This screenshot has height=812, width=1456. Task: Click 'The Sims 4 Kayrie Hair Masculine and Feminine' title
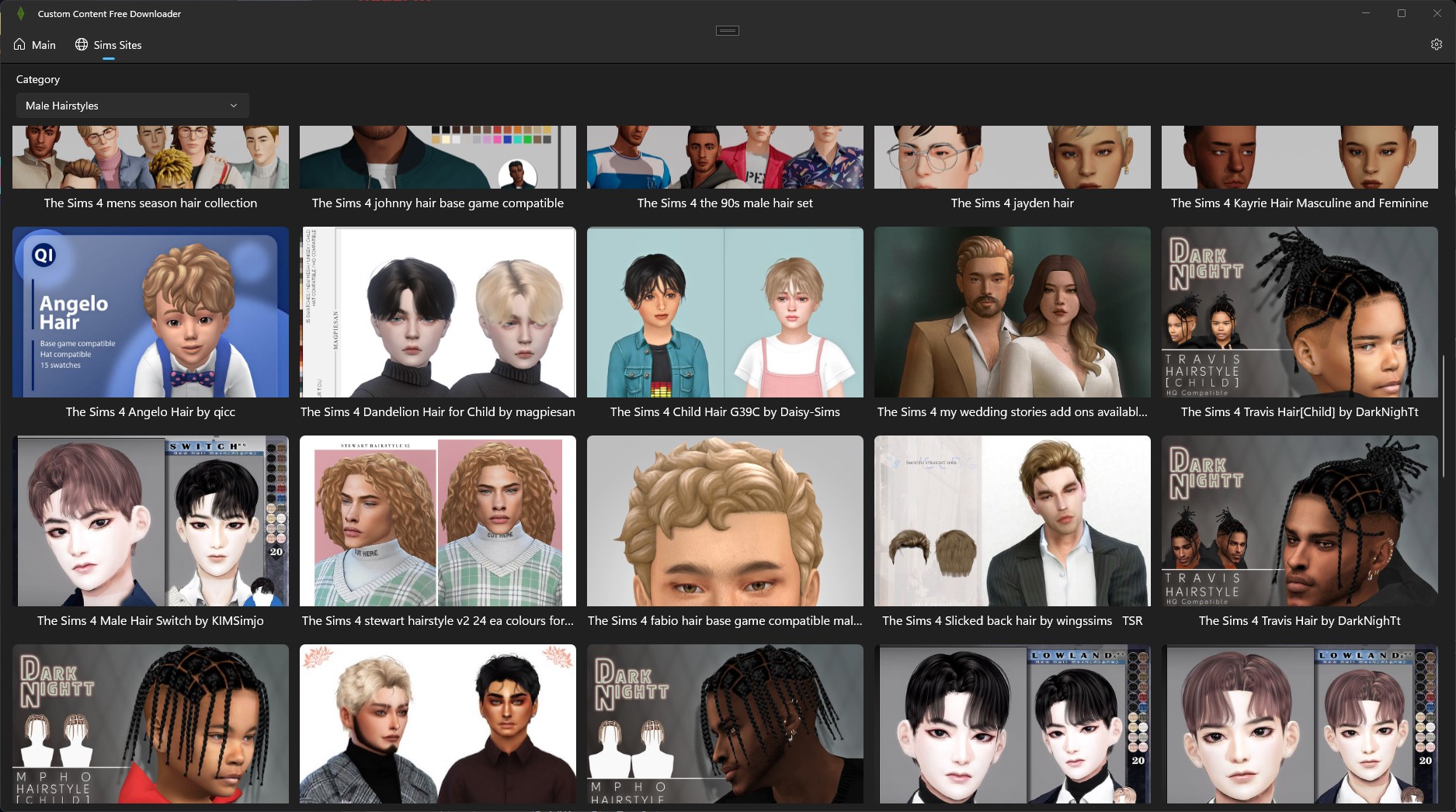coord(1300,203)
